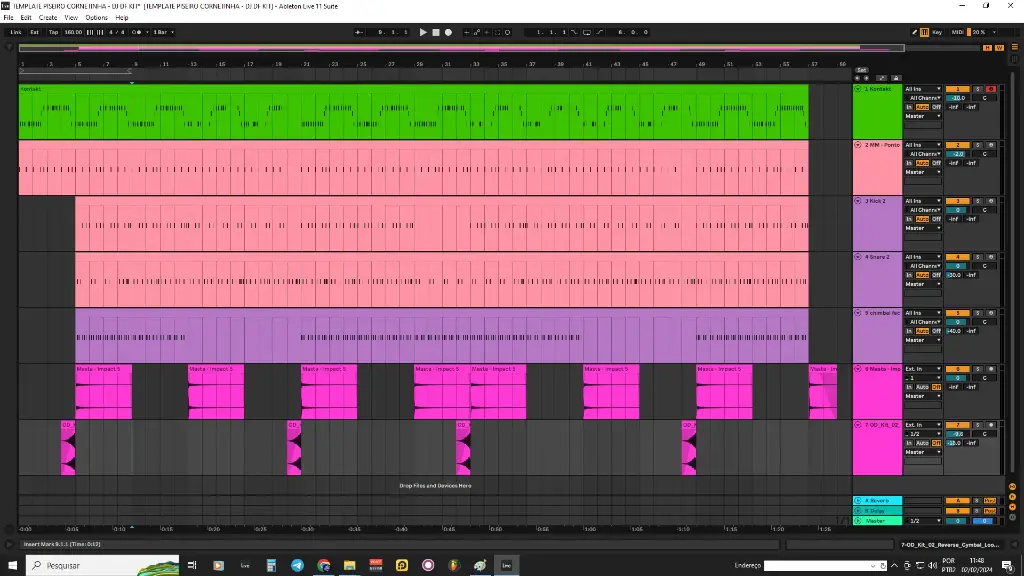Click the Tap tempo button
1024x576 pixels.
[54, 32]
